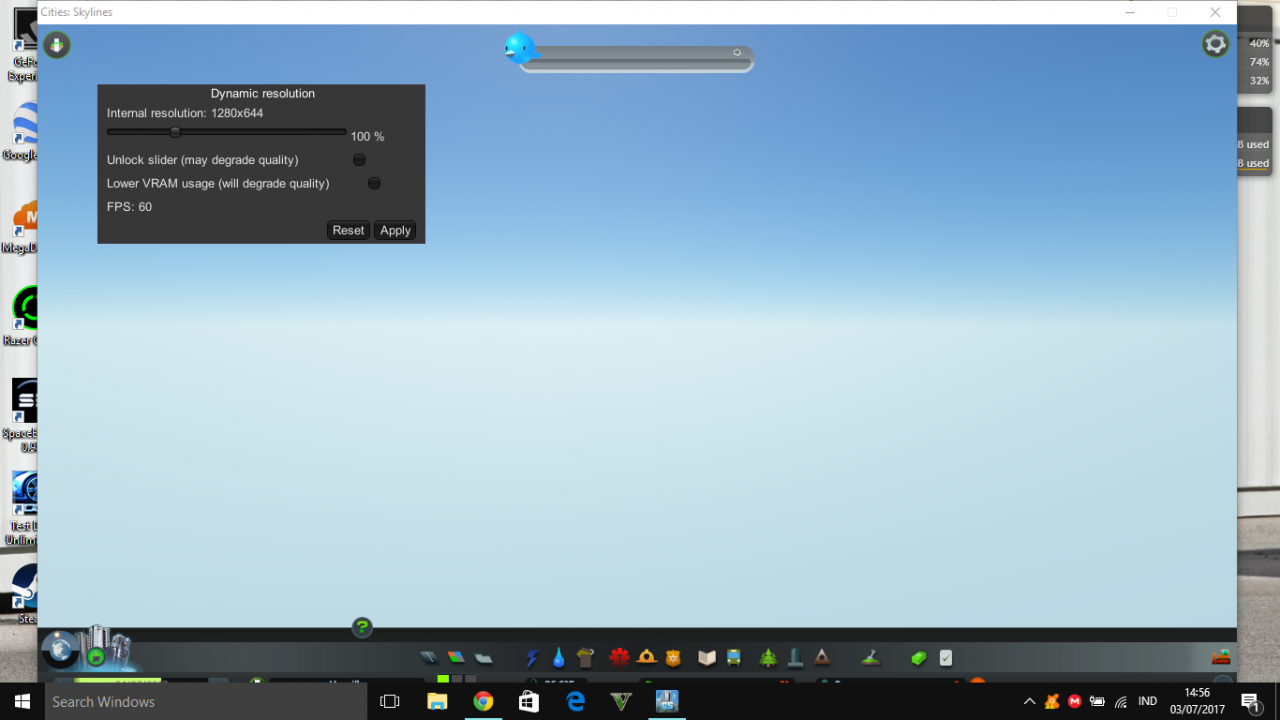Viewport: 1280px width, 720px height.
Task: Select the Garbage services icon
Action: (586, 658)
